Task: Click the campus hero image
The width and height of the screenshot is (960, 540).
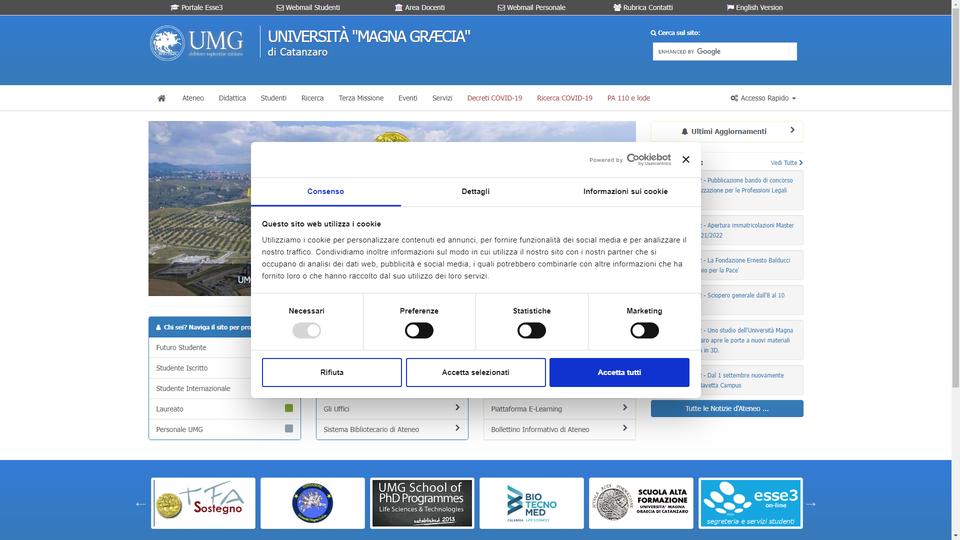Action: [200, 208]
